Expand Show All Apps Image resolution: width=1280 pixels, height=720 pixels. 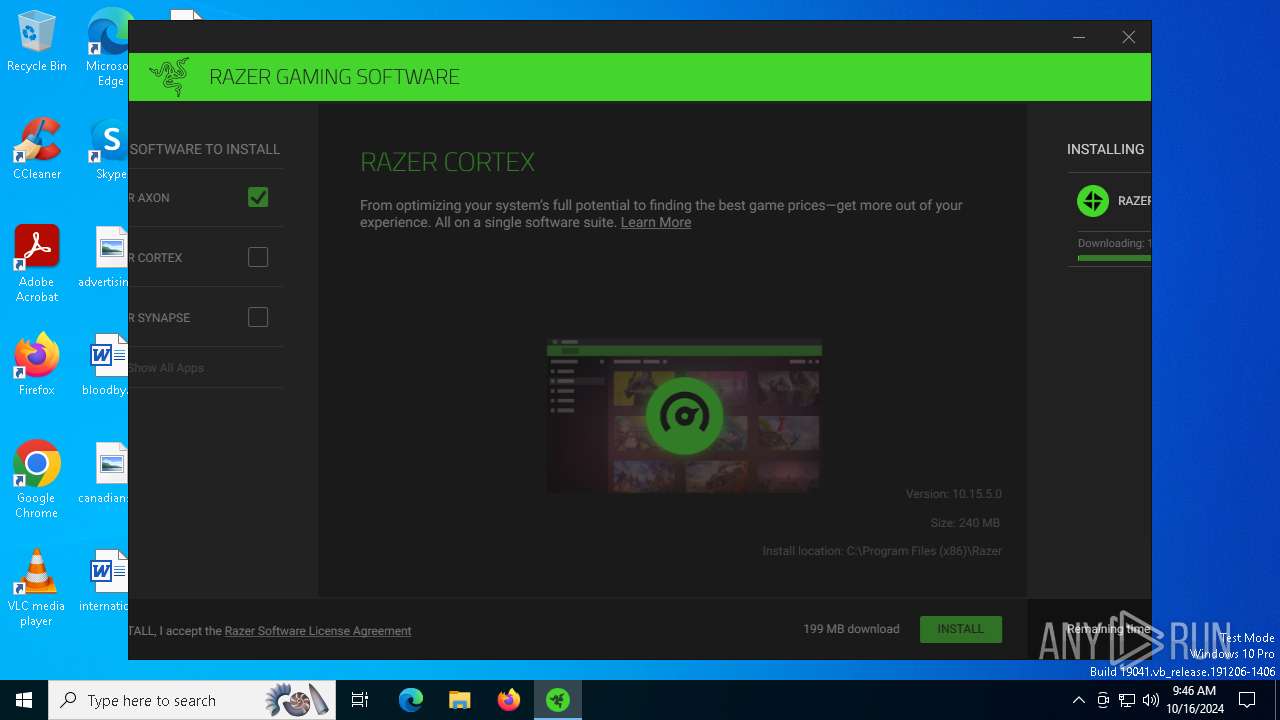point(167,368)
